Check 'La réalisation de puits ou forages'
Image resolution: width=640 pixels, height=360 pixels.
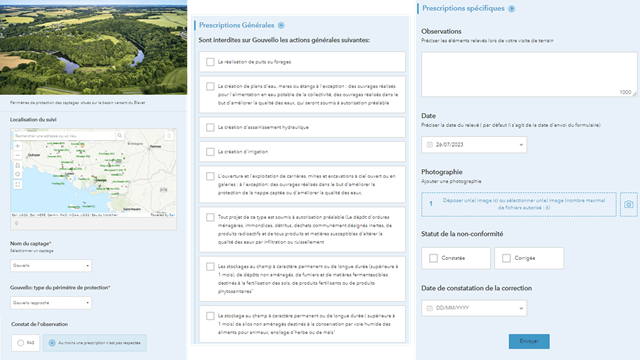210,62
